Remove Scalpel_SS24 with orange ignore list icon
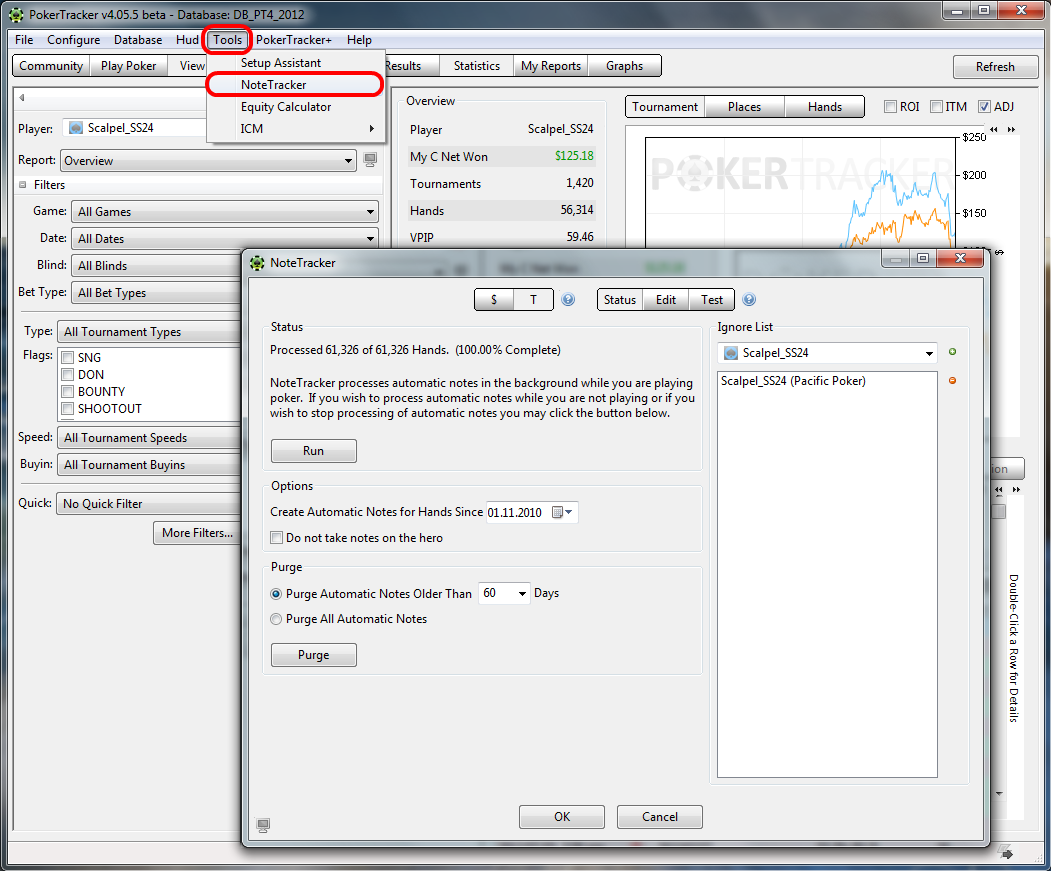This screenshot has height=871, width=1051. (x=952, y=381)
